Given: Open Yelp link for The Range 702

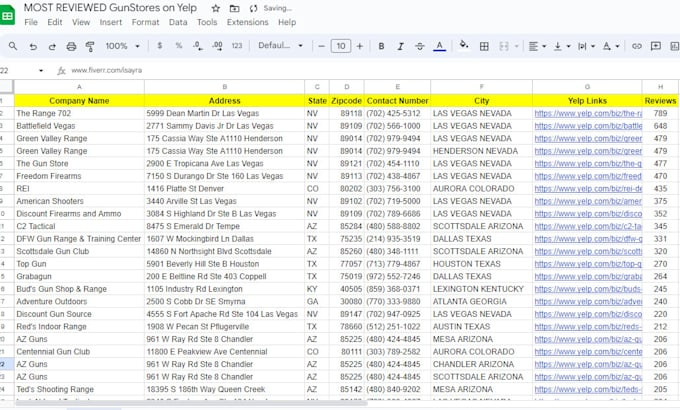Looking at the screenshot, I should pos(588,113).
